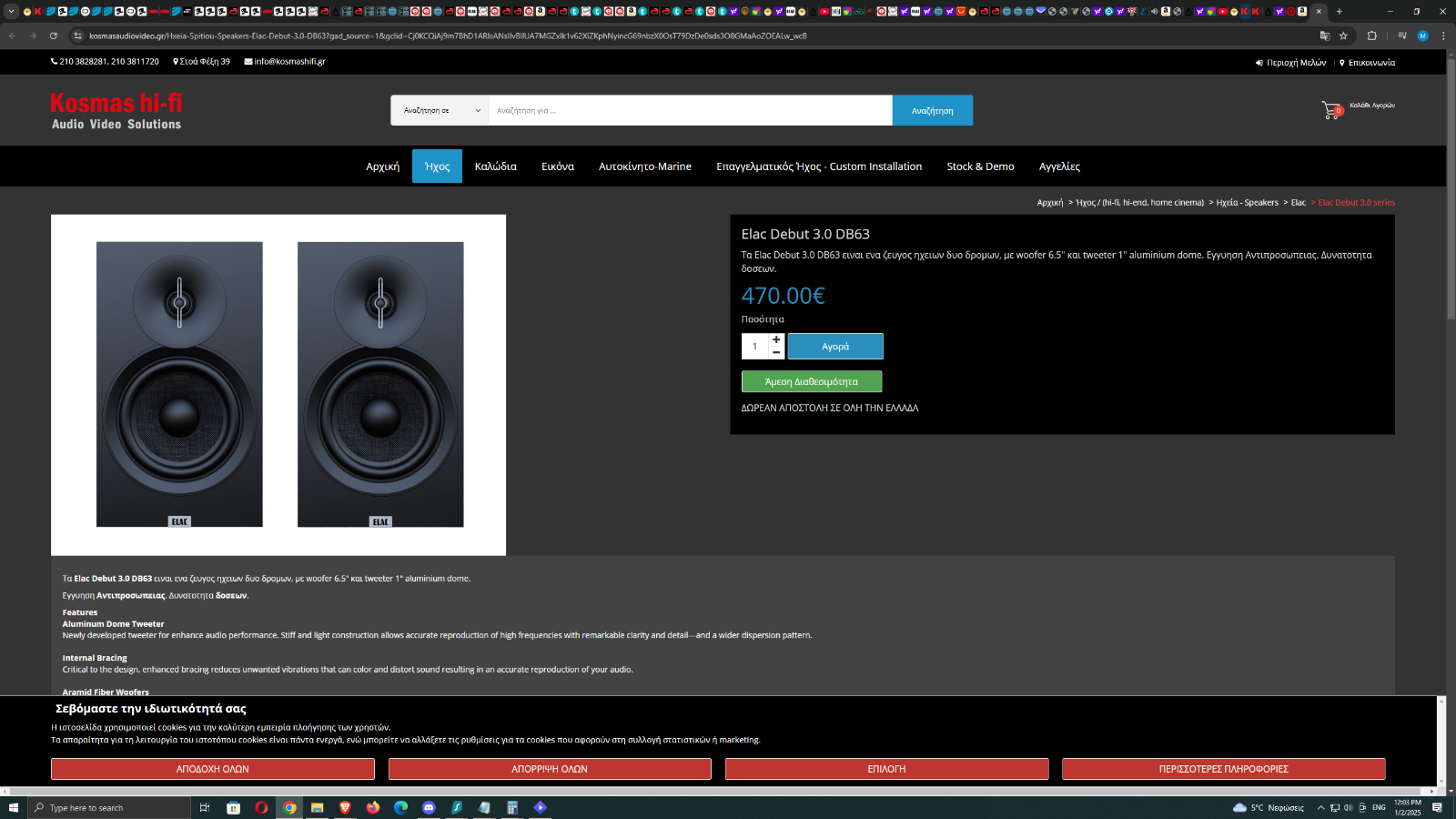This screenshot has width=1456, height=819.
Task: Click the Επικοινωνία contact link
Action: click(x=1368, y=63)
